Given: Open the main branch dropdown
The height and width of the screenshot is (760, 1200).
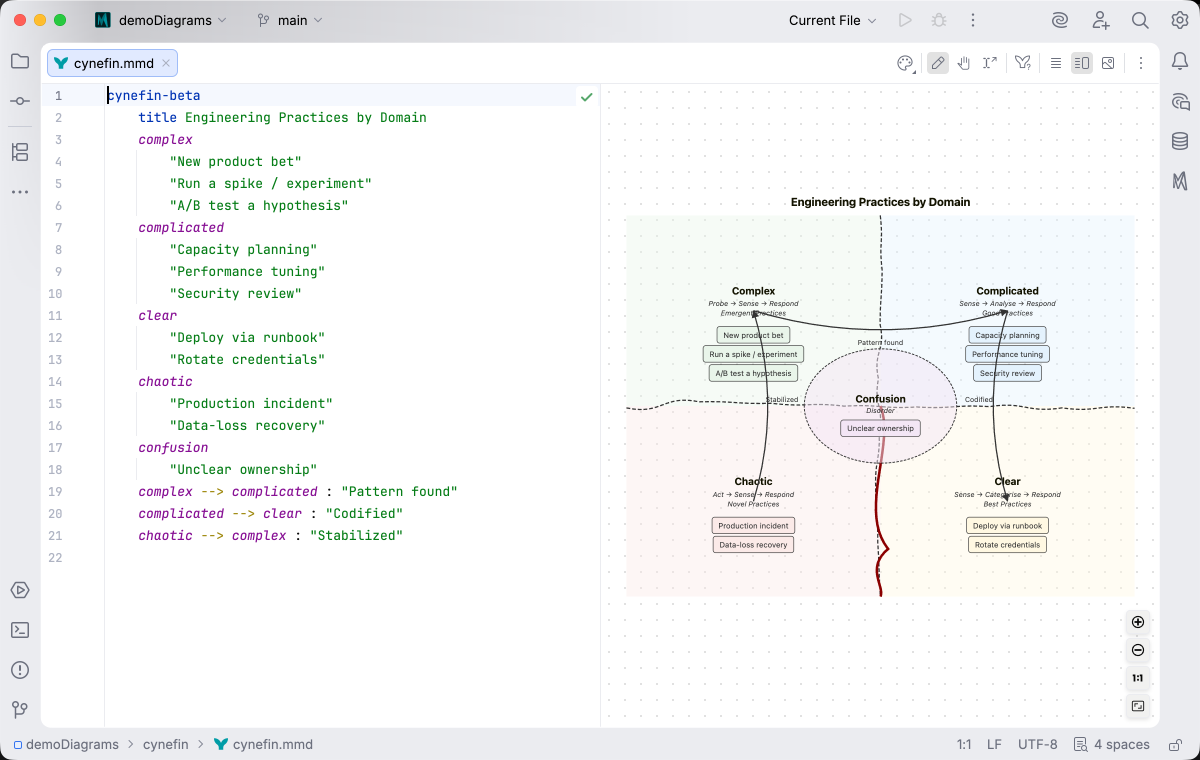Looking at the screenshot, I should [x=290, y=20].
